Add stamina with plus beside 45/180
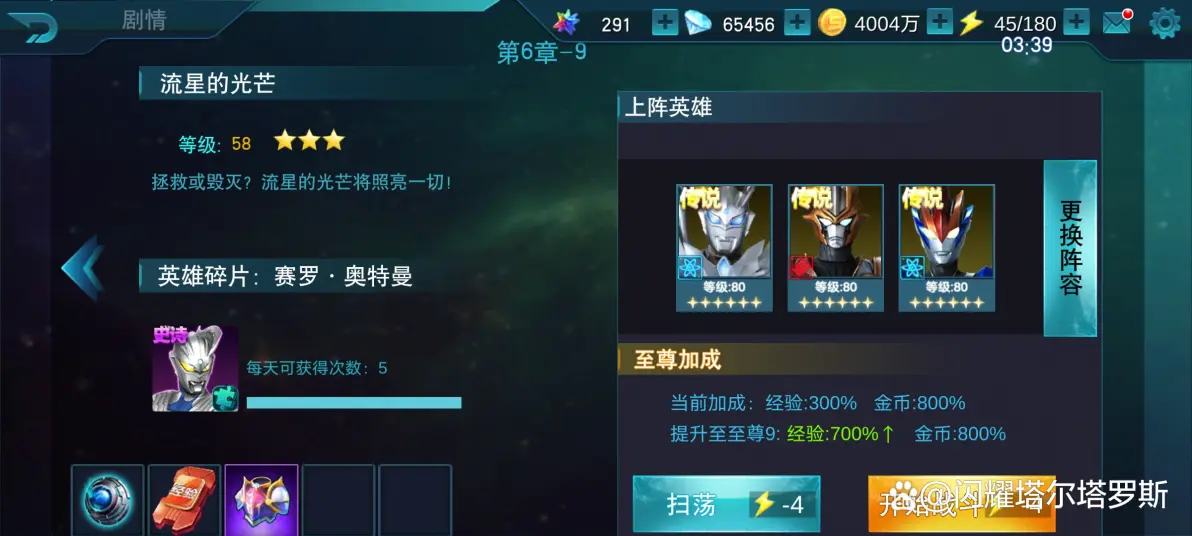The width and height of the screenshot is (1192, 536). [1076, 24]
